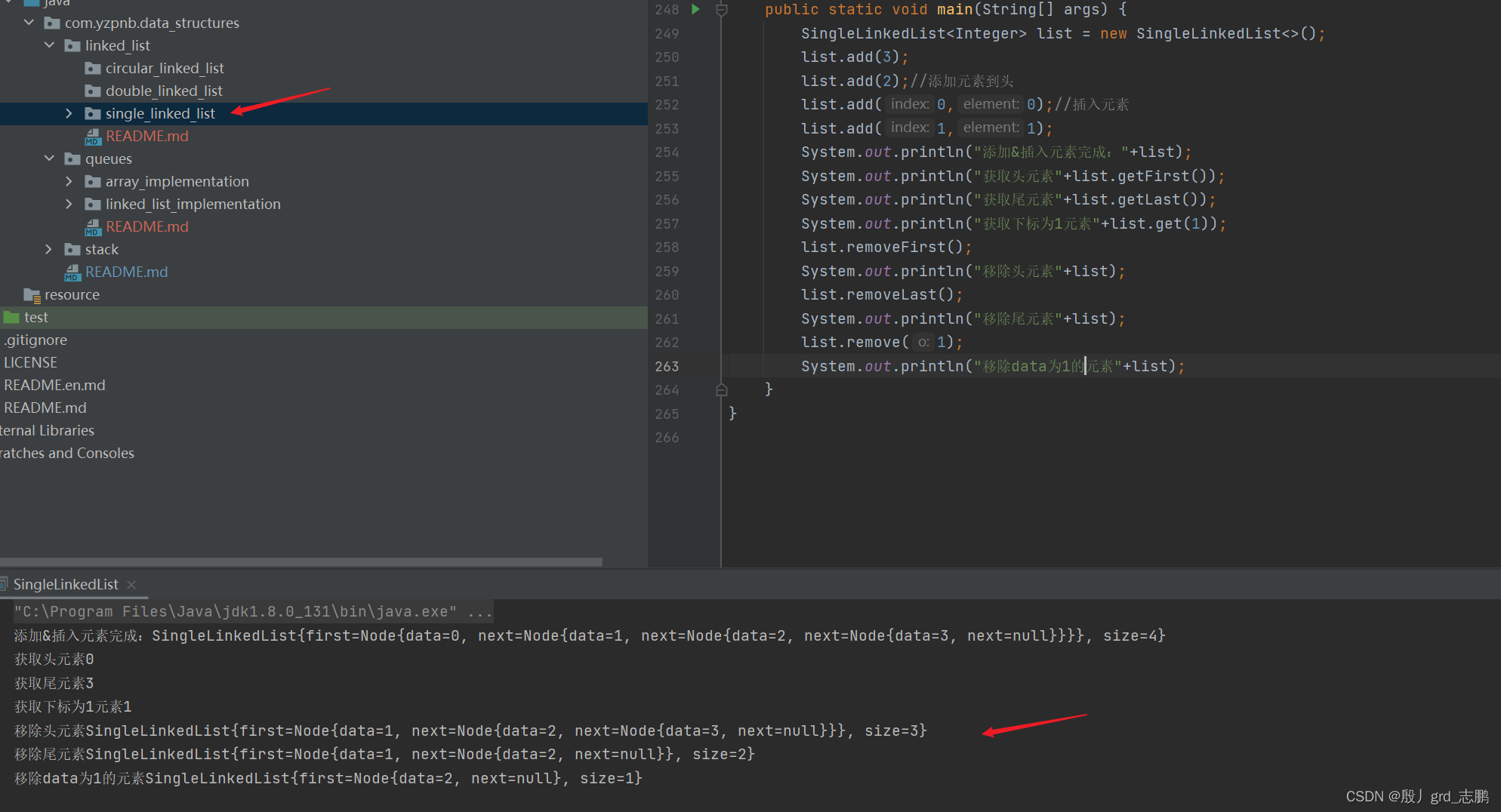Image resolution: width=1501 pixels, height=812 pixels.
Task: Click the '获取头元素0' console output line
Action: (x=54, y=660)
